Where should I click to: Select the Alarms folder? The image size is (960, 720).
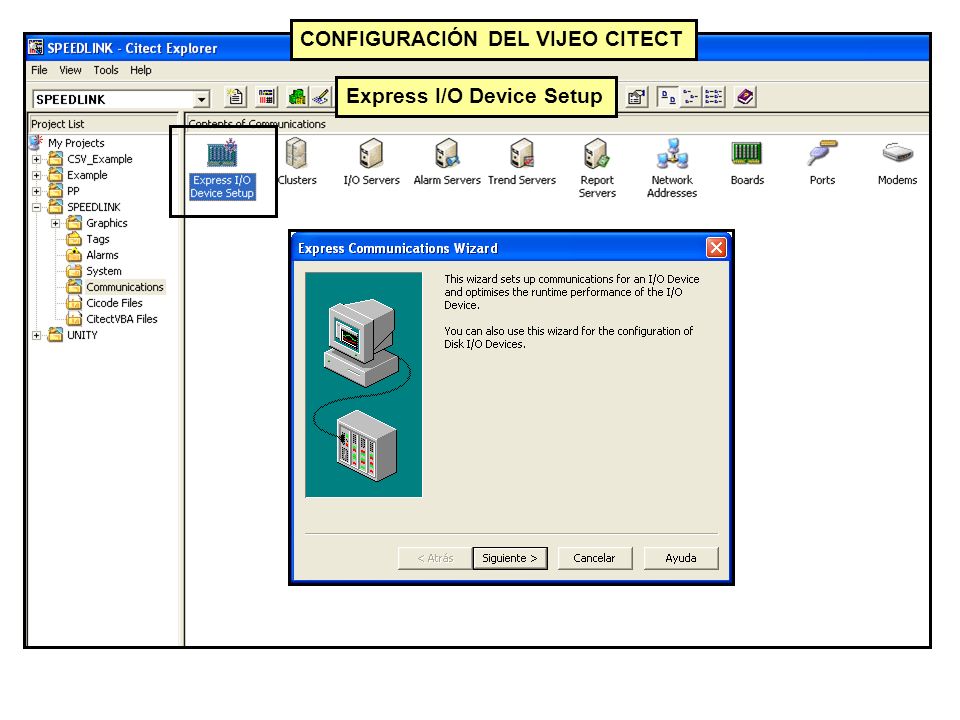(x=102, y=255)
